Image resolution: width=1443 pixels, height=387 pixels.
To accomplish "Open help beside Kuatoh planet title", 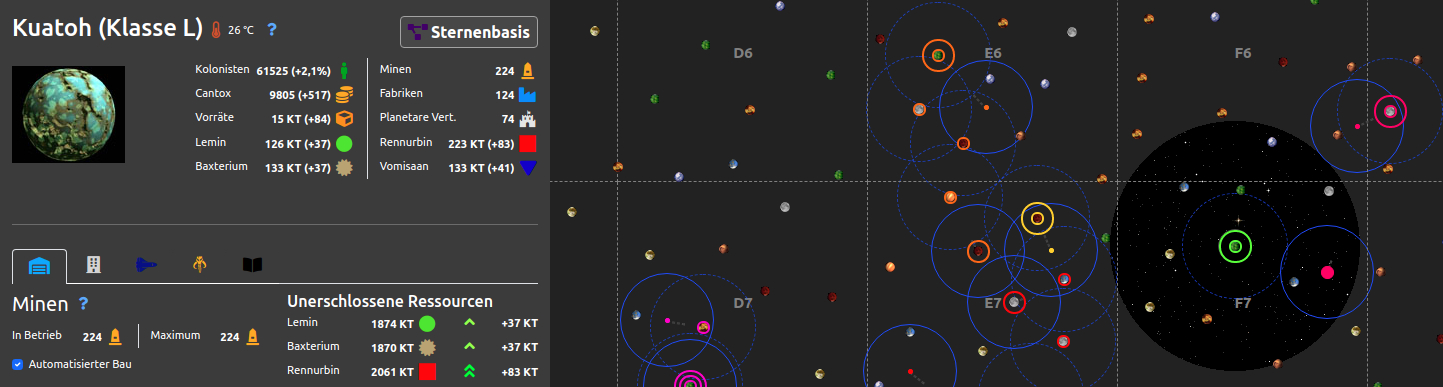I will point(271,30).
